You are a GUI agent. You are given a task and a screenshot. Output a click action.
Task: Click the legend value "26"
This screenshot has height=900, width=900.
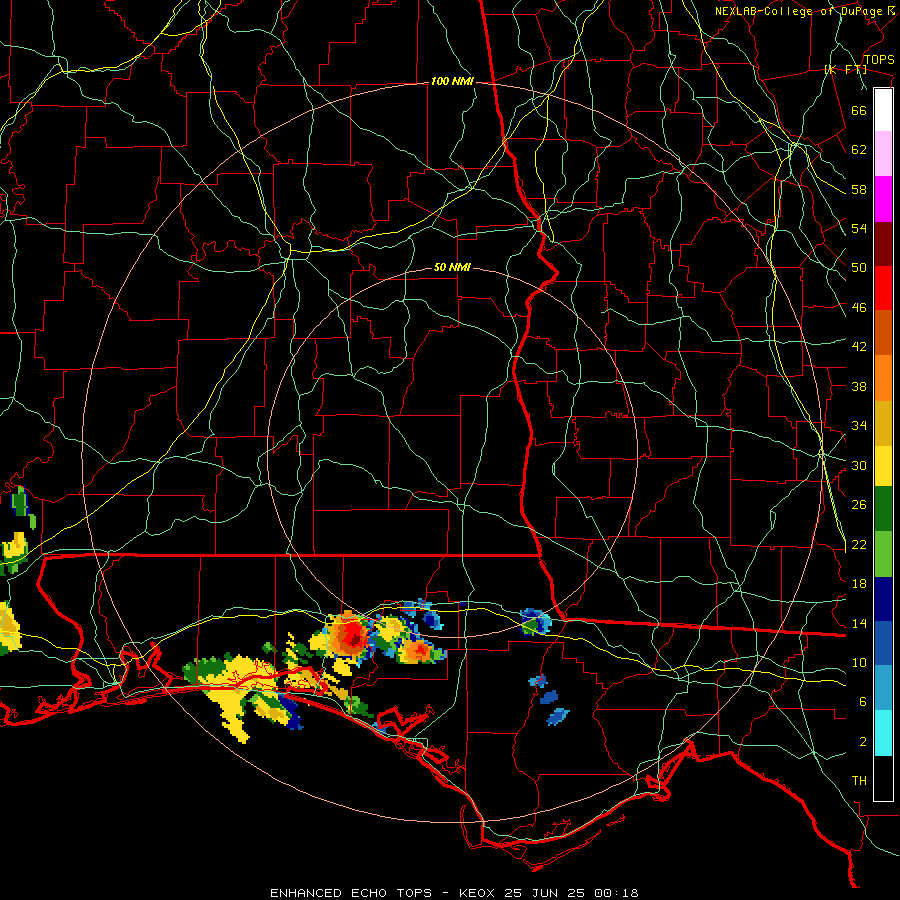(x=859, y=505)
